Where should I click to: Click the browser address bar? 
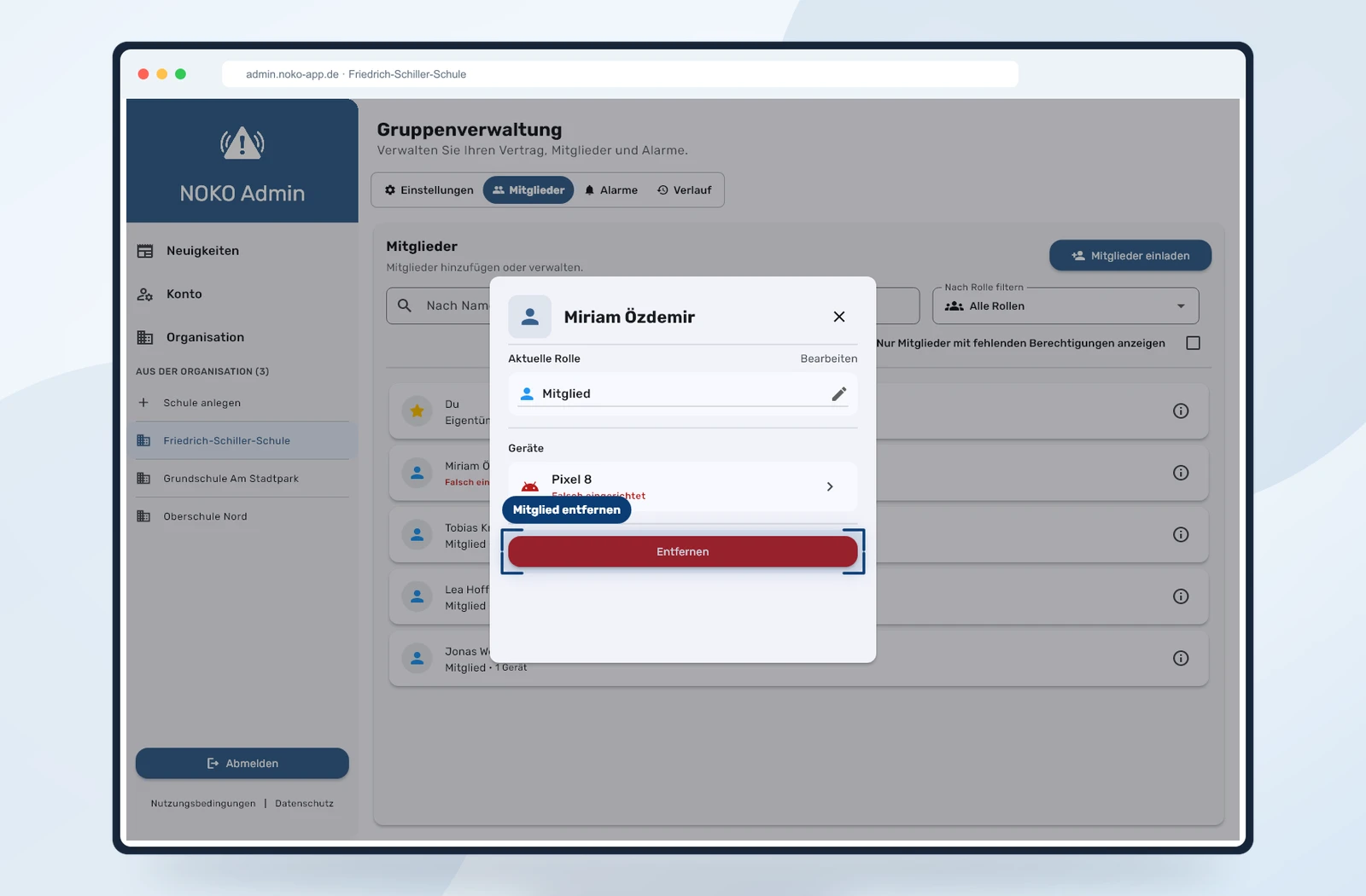point(620,74)
